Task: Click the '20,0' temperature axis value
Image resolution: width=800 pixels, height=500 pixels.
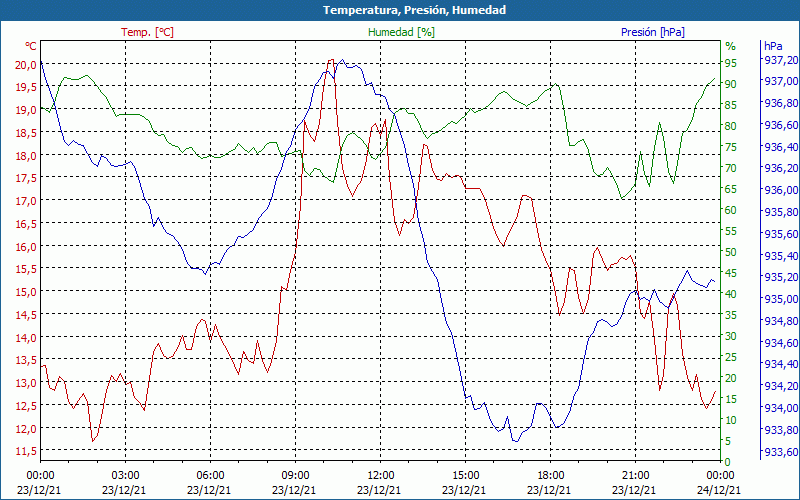Action: 28,64
